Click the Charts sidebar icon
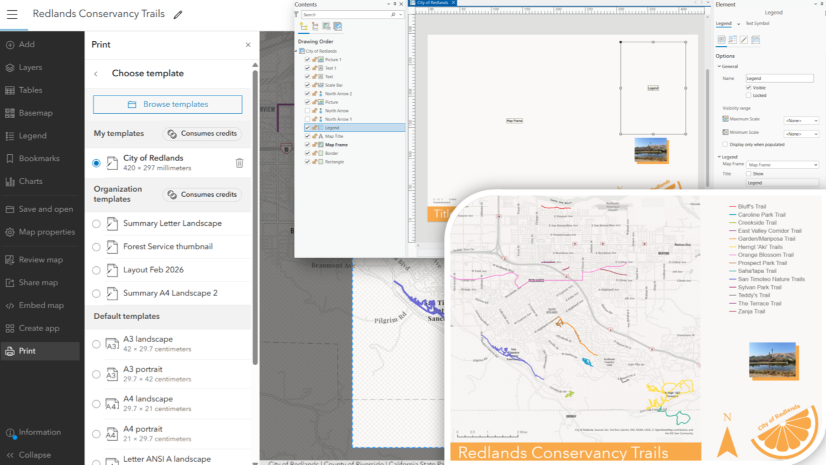Viewport: 826px width, 465px height. (10, 181)
